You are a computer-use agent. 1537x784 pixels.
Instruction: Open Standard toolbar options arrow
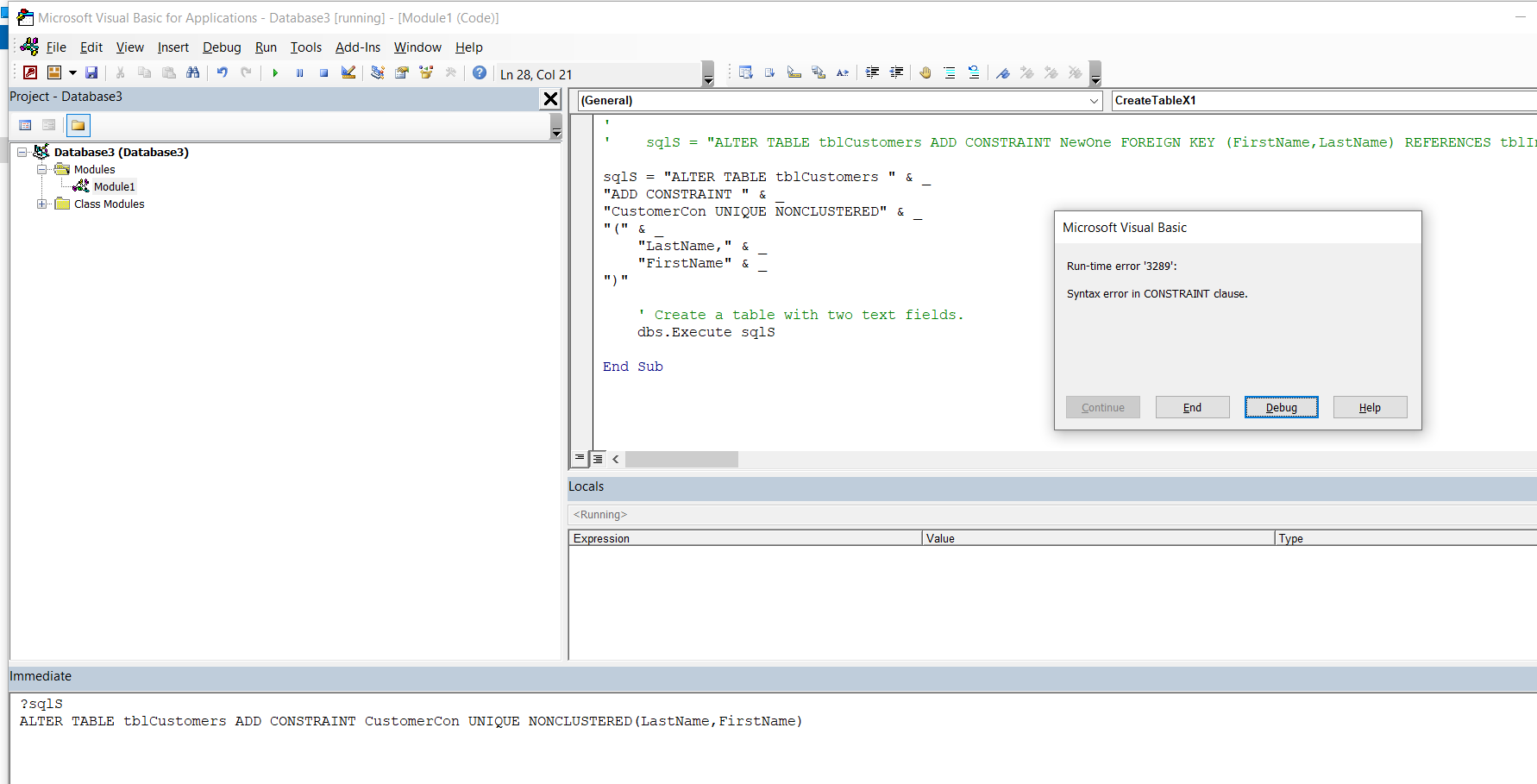(x=708, y=74)
